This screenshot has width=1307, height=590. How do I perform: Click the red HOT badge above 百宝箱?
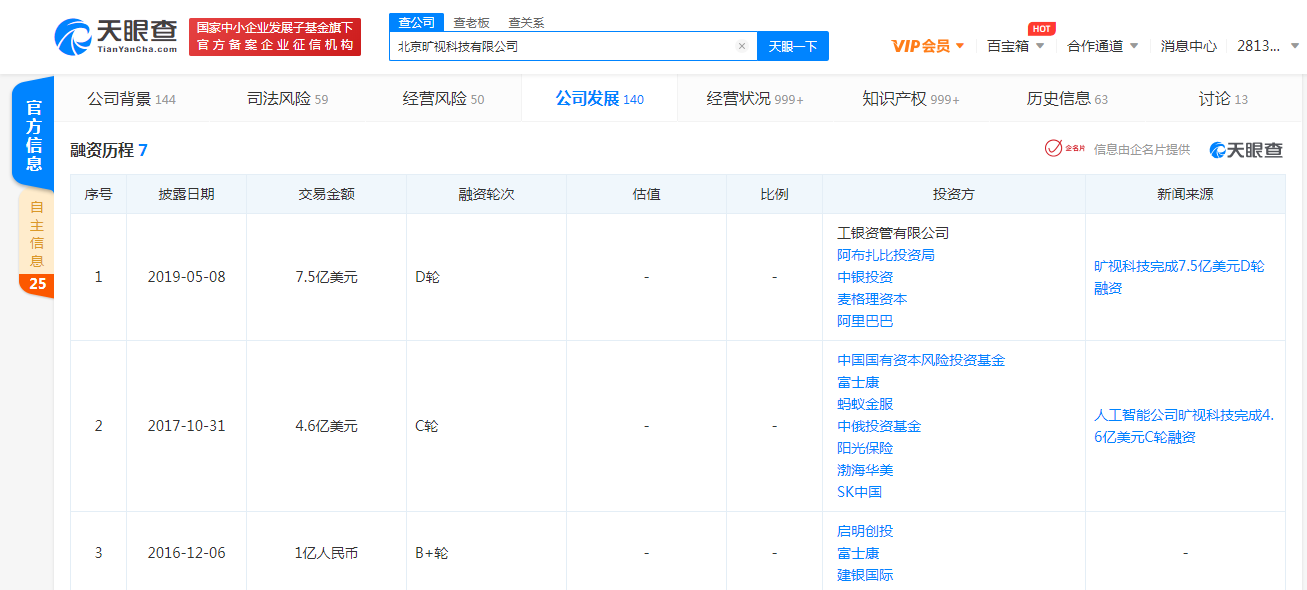coord(1041,29)
